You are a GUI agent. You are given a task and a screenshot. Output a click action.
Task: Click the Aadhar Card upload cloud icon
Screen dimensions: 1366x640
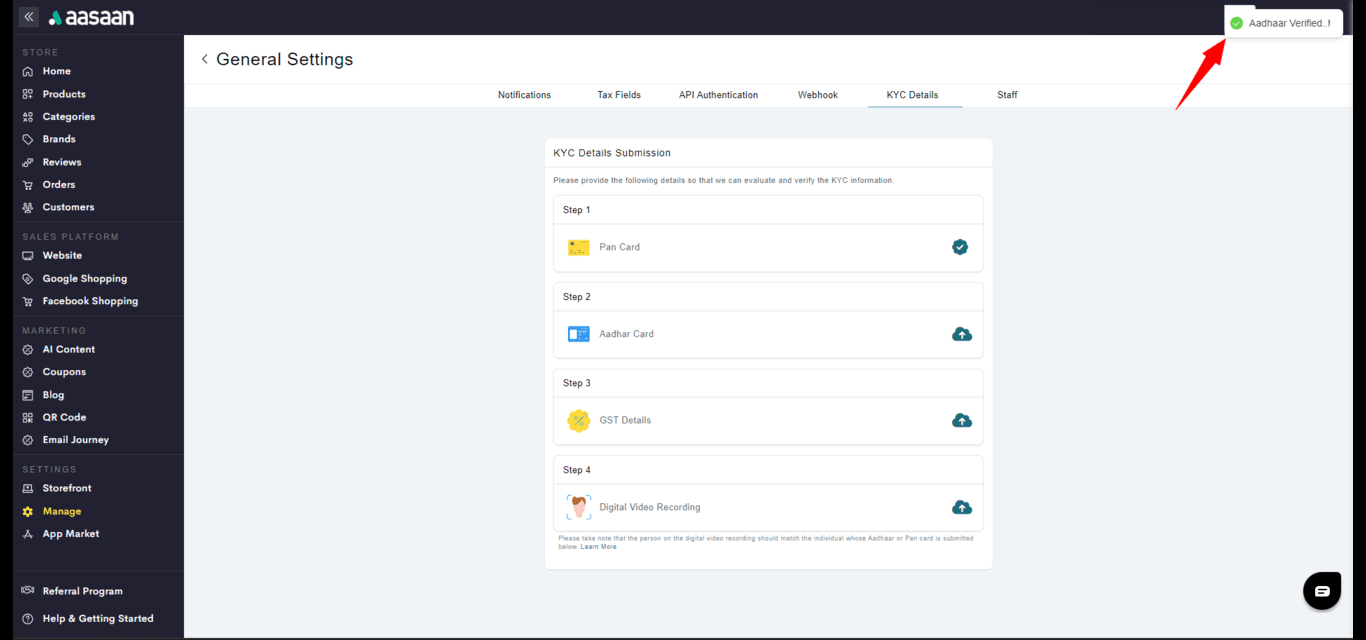(961, 334)
